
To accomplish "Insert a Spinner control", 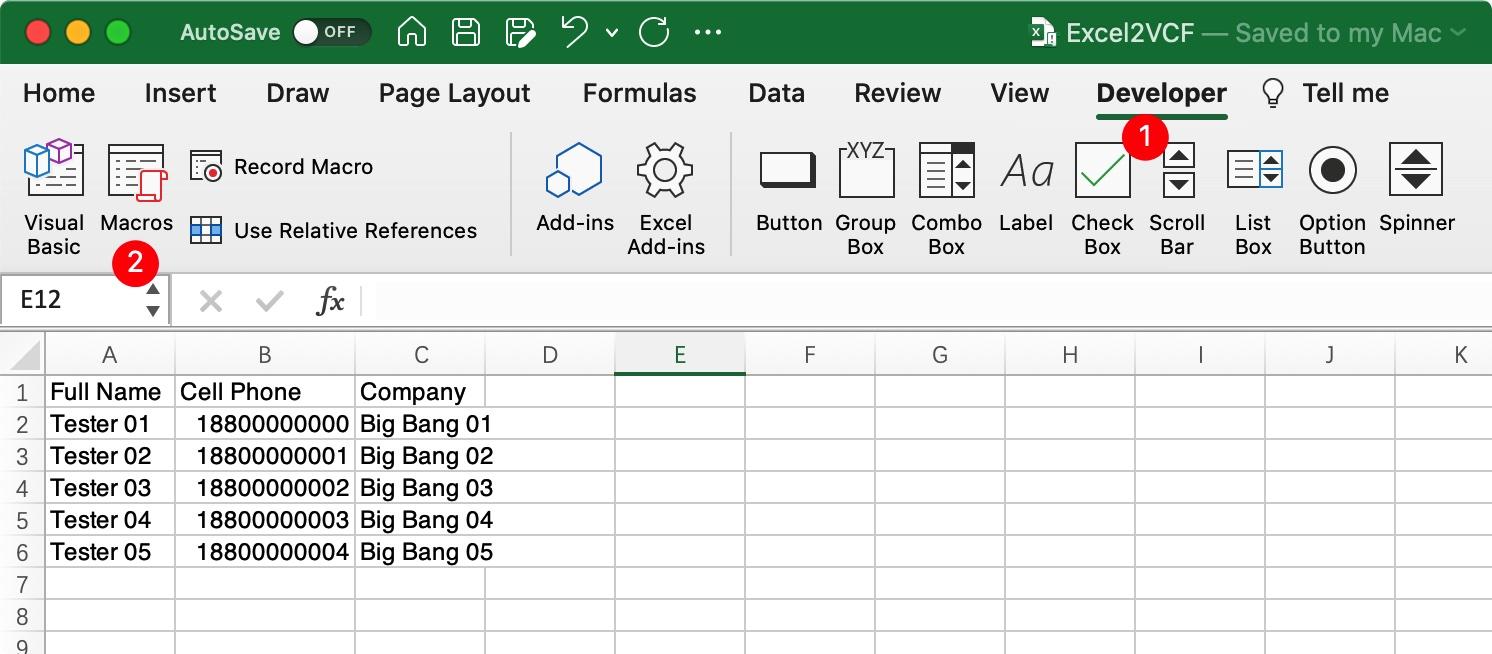I will (1416, 170).
